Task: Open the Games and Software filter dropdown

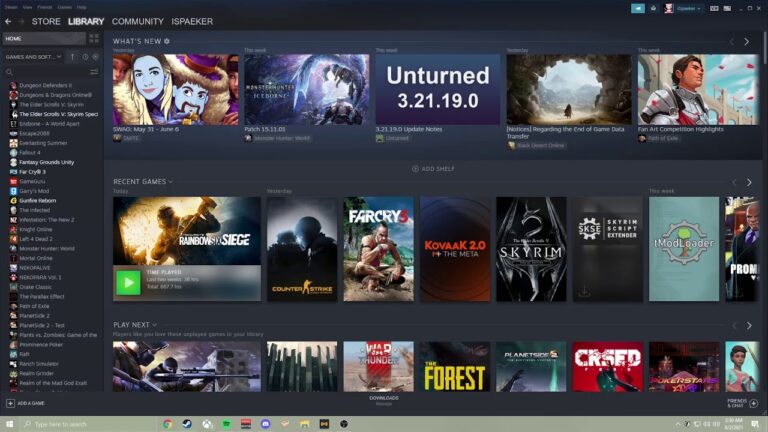Action: tap(33, 57)
